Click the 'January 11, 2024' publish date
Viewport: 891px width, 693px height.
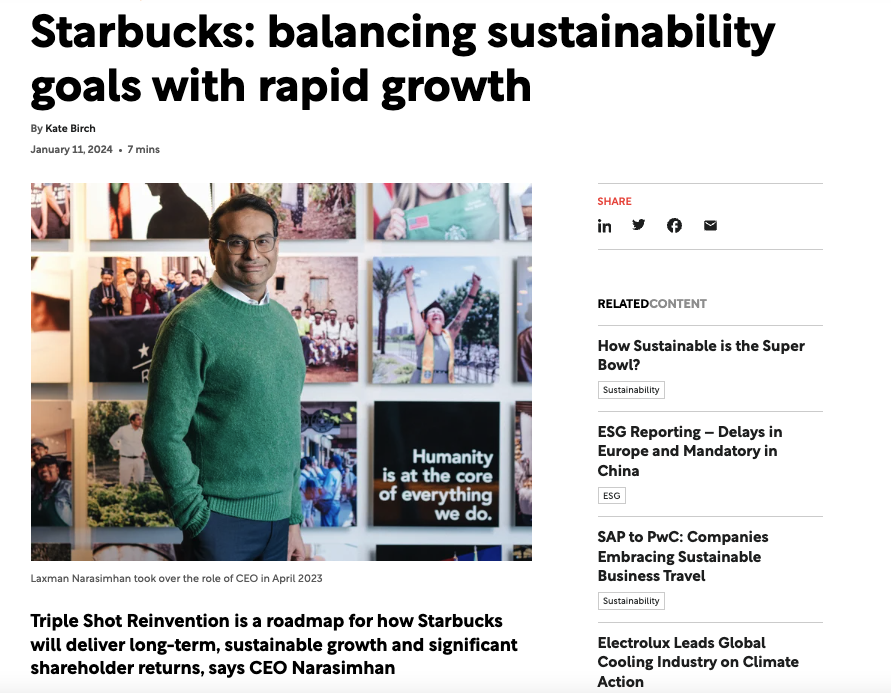click(71, 149)
